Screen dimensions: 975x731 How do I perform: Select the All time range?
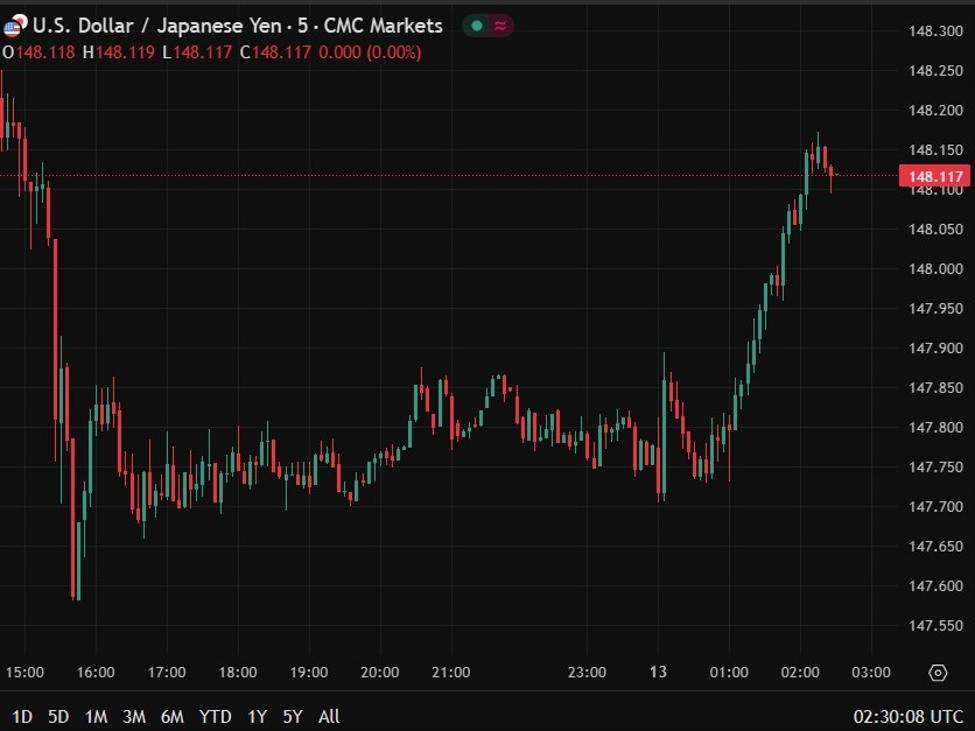point(329,717)
